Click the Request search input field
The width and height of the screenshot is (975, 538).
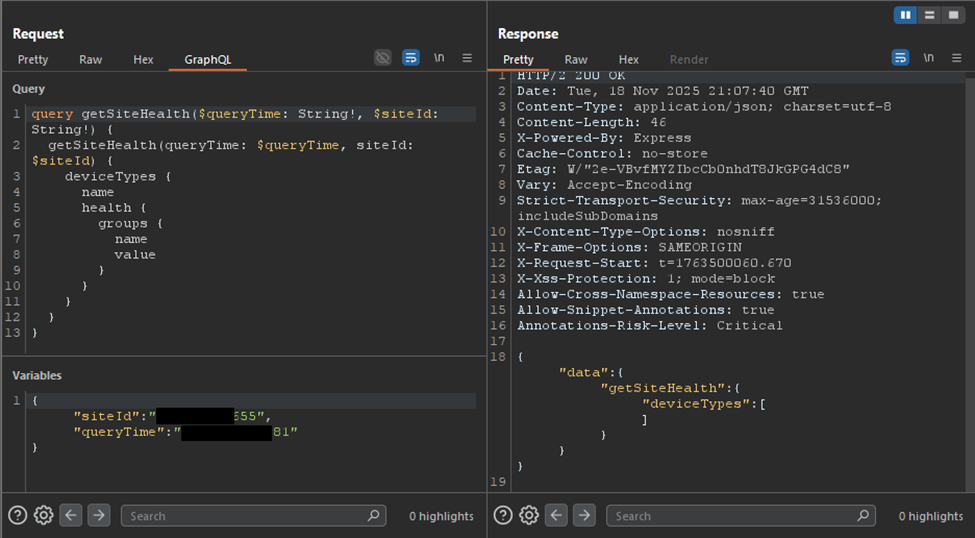(x=254, y=516)
